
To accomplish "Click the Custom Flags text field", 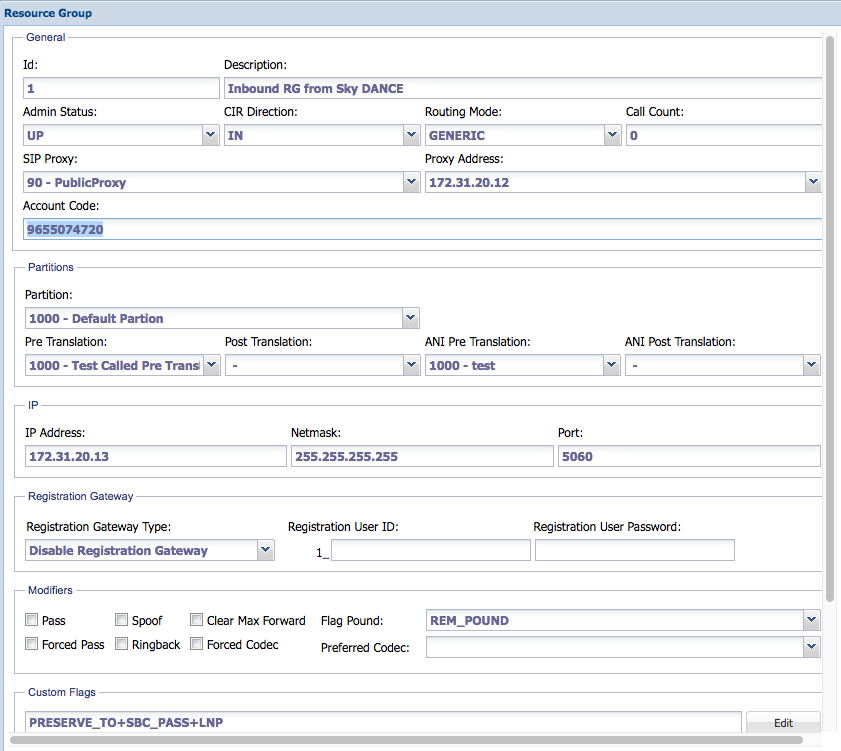I will point(383,722).
